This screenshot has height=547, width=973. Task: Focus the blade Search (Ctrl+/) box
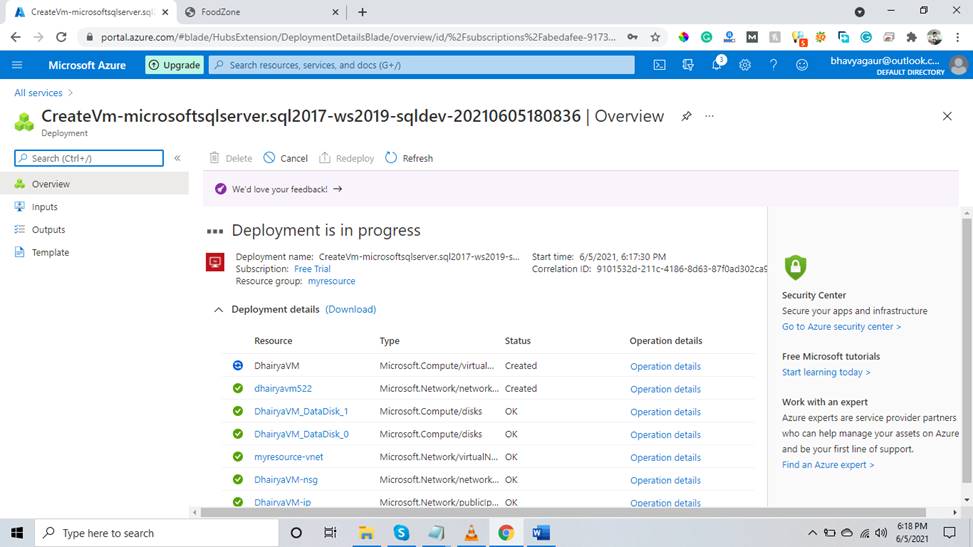89,158
